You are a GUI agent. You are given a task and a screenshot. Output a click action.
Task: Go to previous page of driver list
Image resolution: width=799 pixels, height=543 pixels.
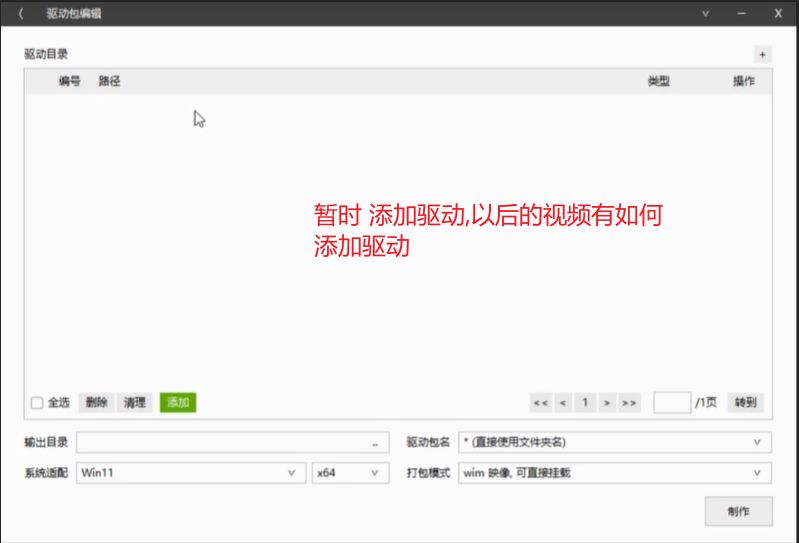point(563,403)
